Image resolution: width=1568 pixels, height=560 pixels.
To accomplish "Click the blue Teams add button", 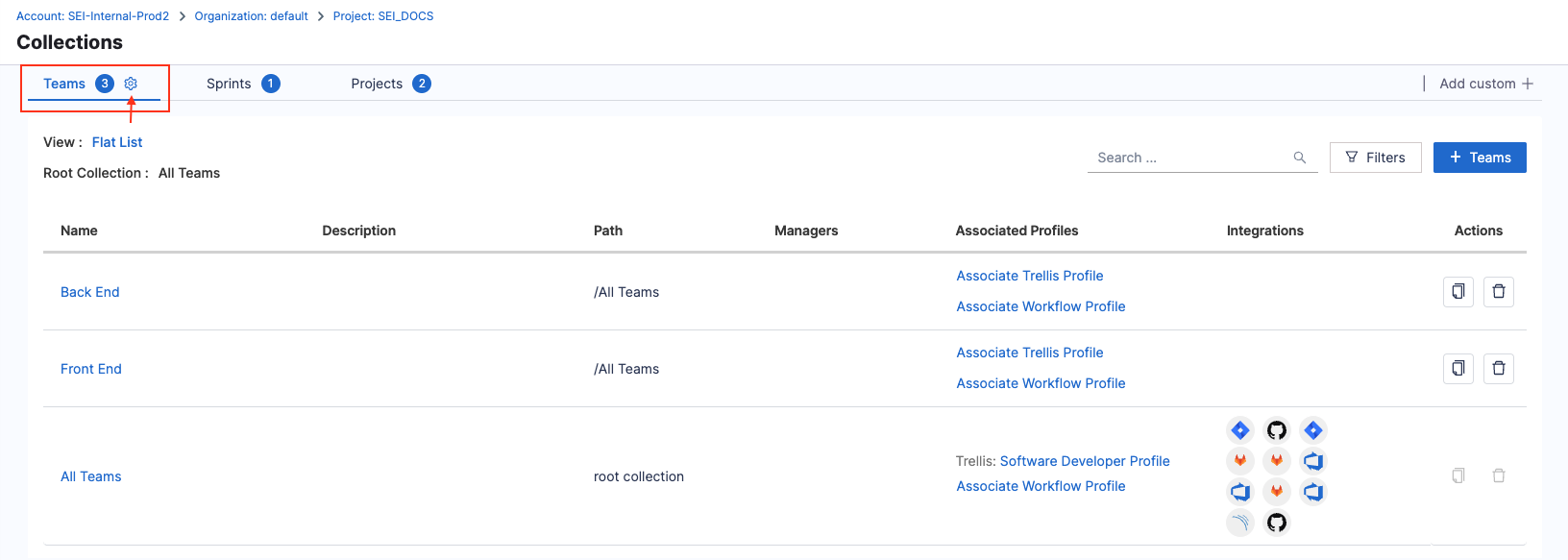I will coord(1479,158).
